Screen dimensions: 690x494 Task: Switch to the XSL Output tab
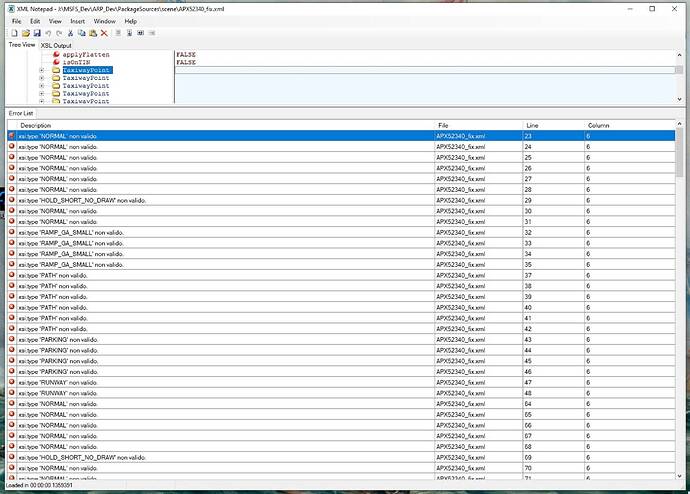56,45
